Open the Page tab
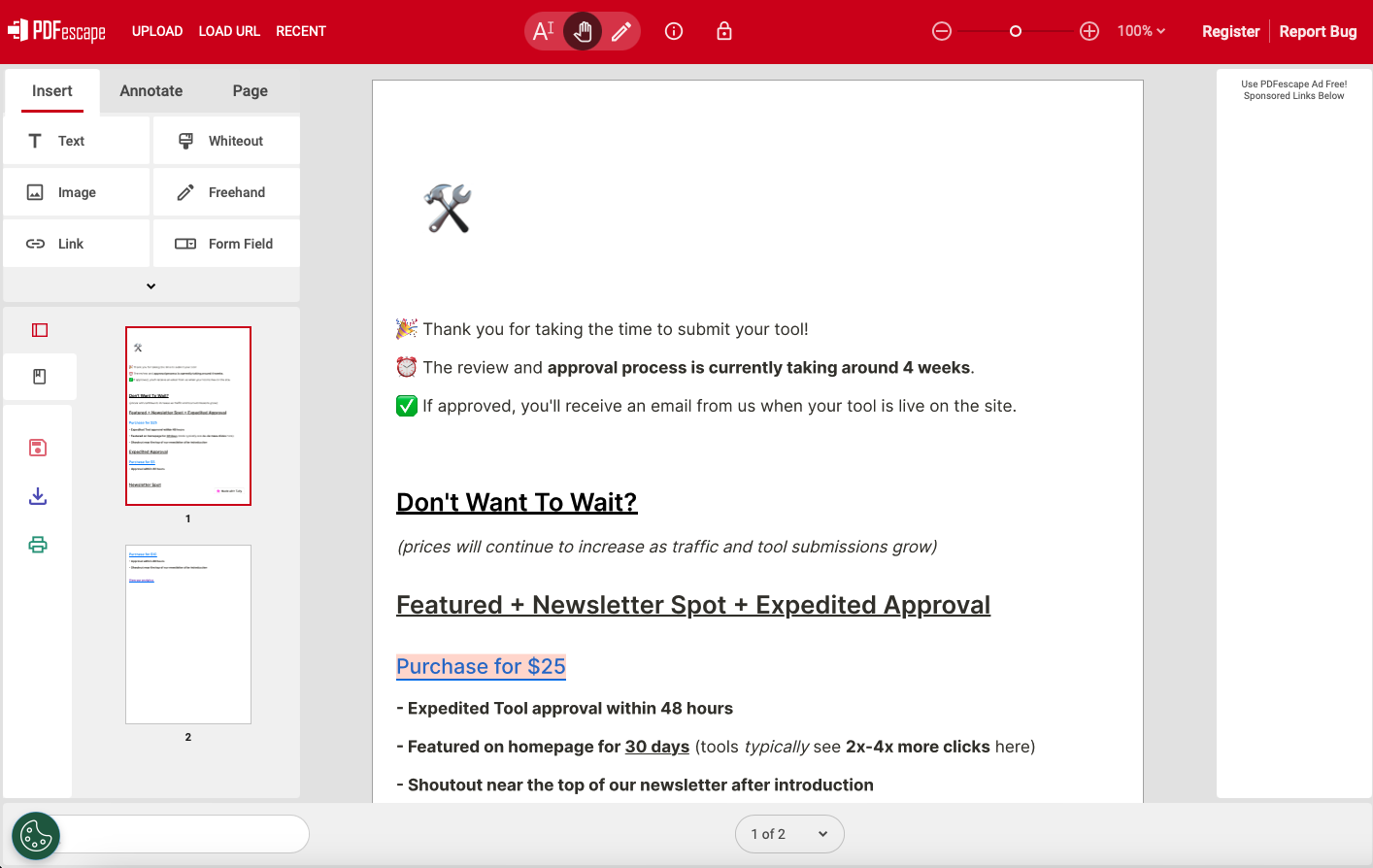1373x868 pixels. [x=251, y=91]
